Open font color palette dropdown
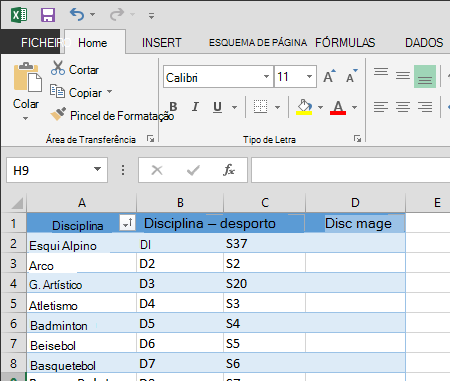The width and height of the screenshot is (450, 381). tap(355, 107)
